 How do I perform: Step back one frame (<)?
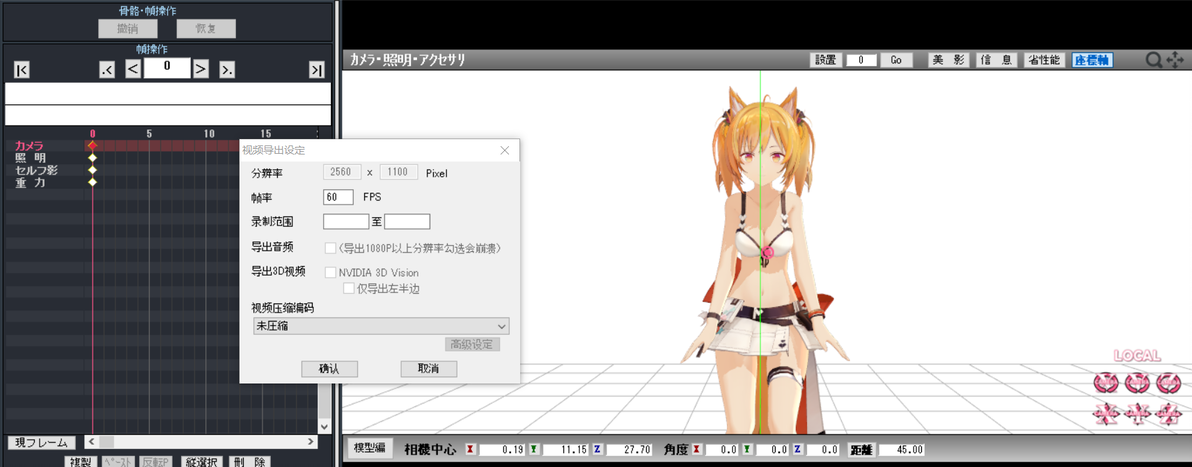coord(132,69)
